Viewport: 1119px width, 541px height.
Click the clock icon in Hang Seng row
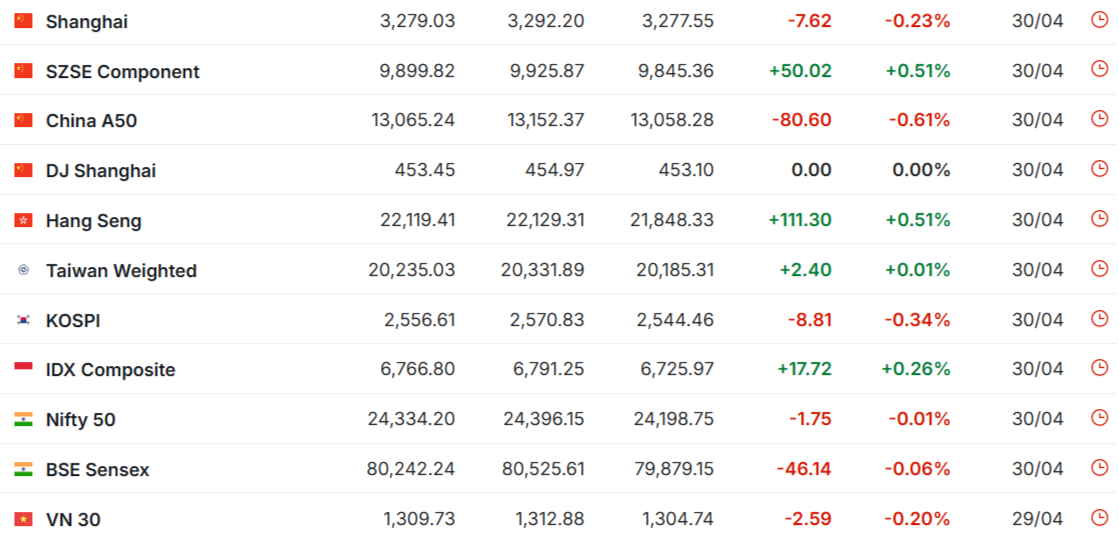[x=1100, y=219]
